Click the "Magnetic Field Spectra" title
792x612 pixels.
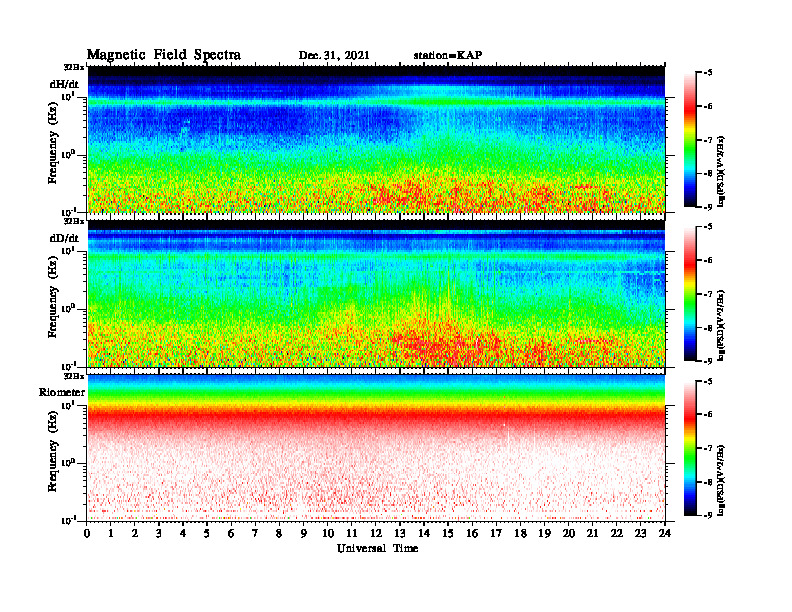(163, 55)
